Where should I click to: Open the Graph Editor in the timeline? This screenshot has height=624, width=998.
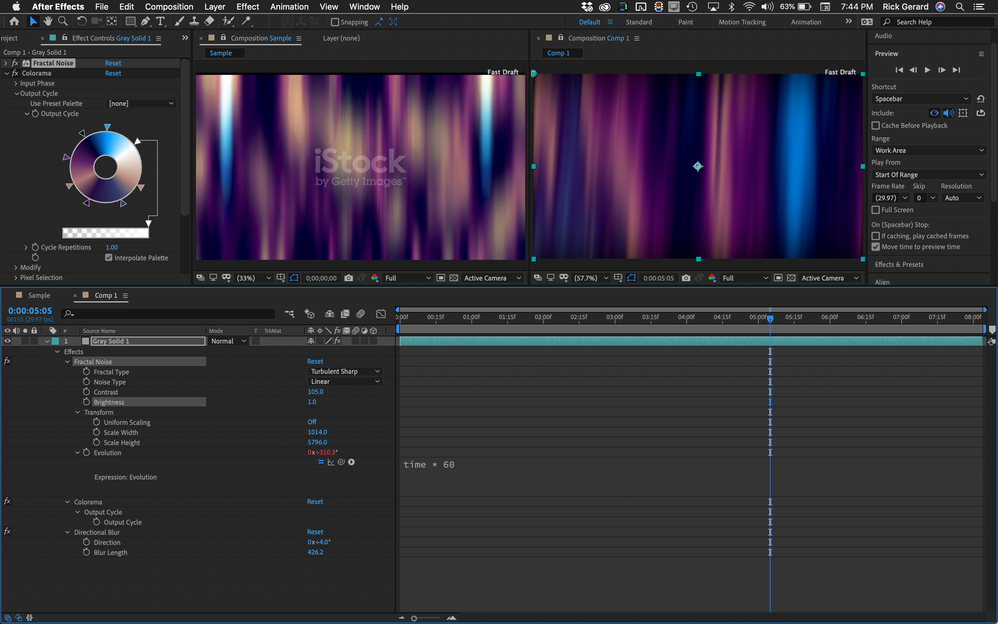point(381,314)
